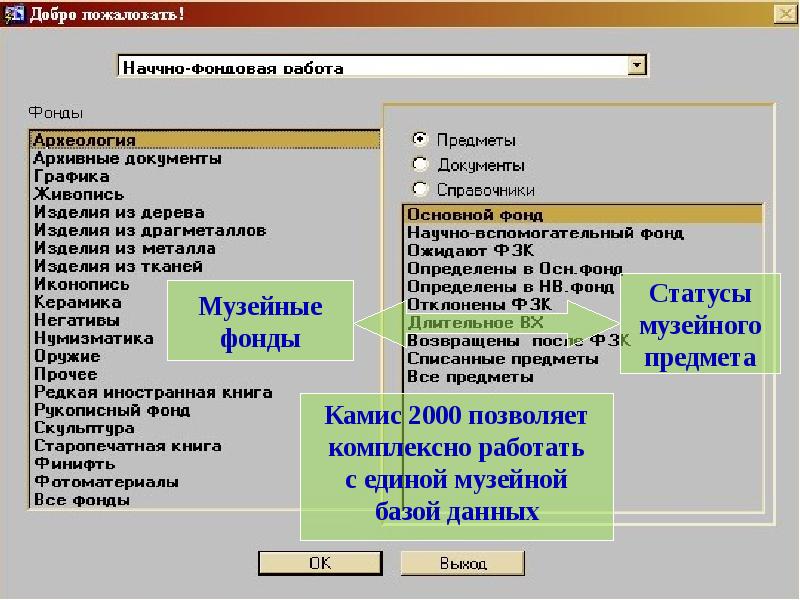The width and height of the screenshot is (800, 600).
Task: Choose the Справочники radio option
Action: point(421,189)
